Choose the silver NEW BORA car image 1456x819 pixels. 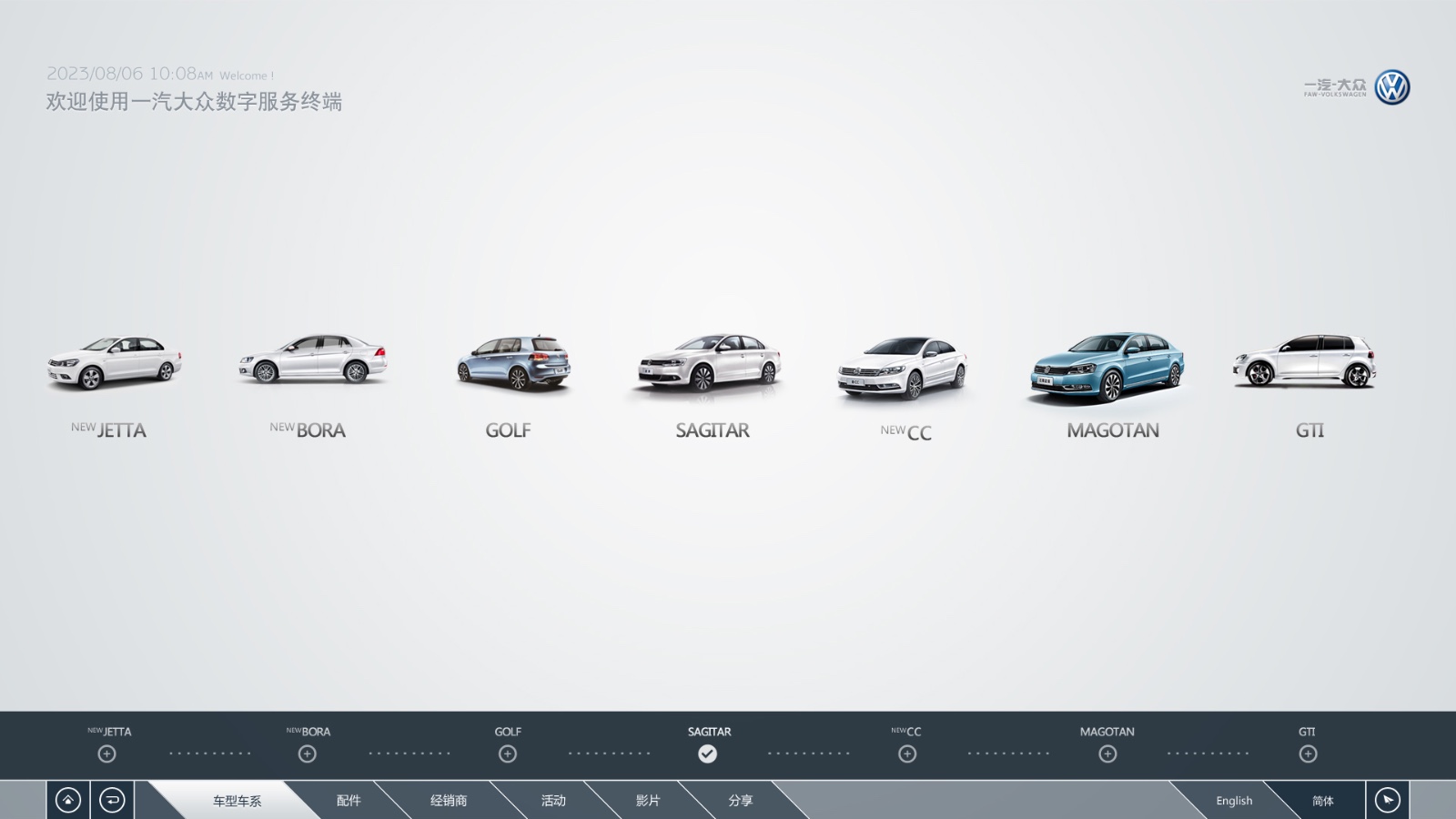[x=312, y=359]
